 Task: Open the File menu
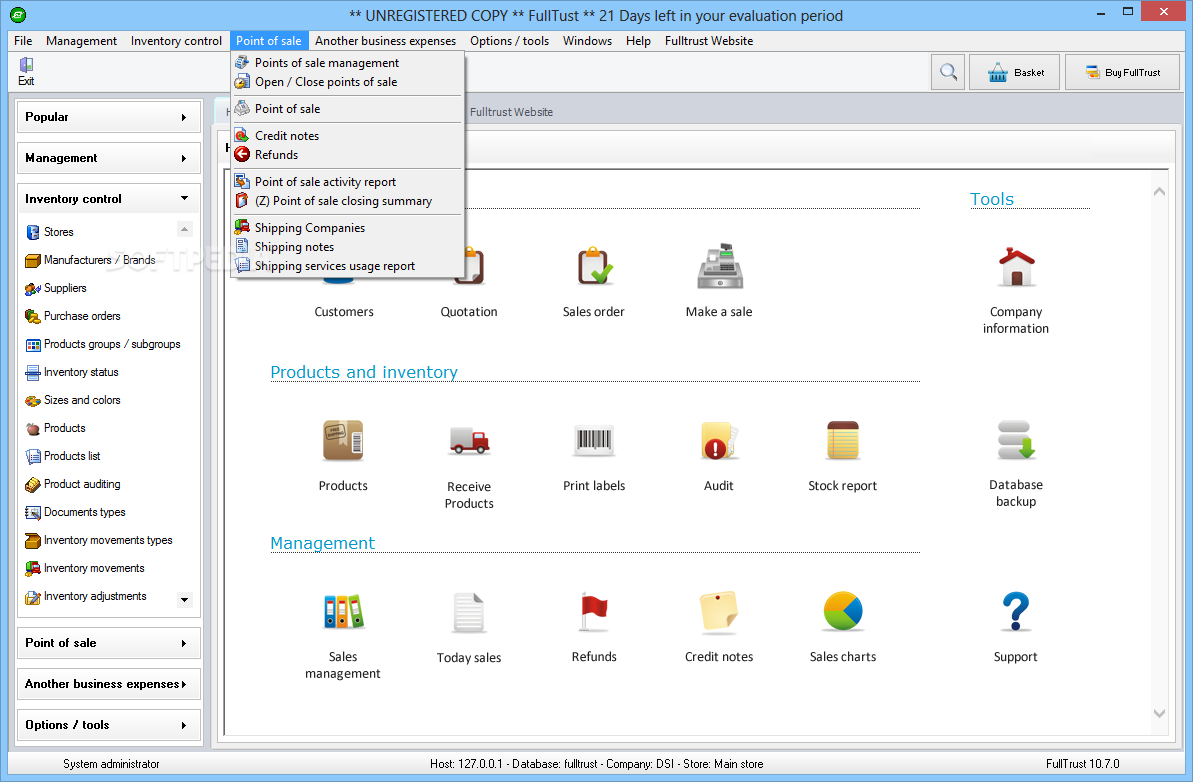click(23, 41)
